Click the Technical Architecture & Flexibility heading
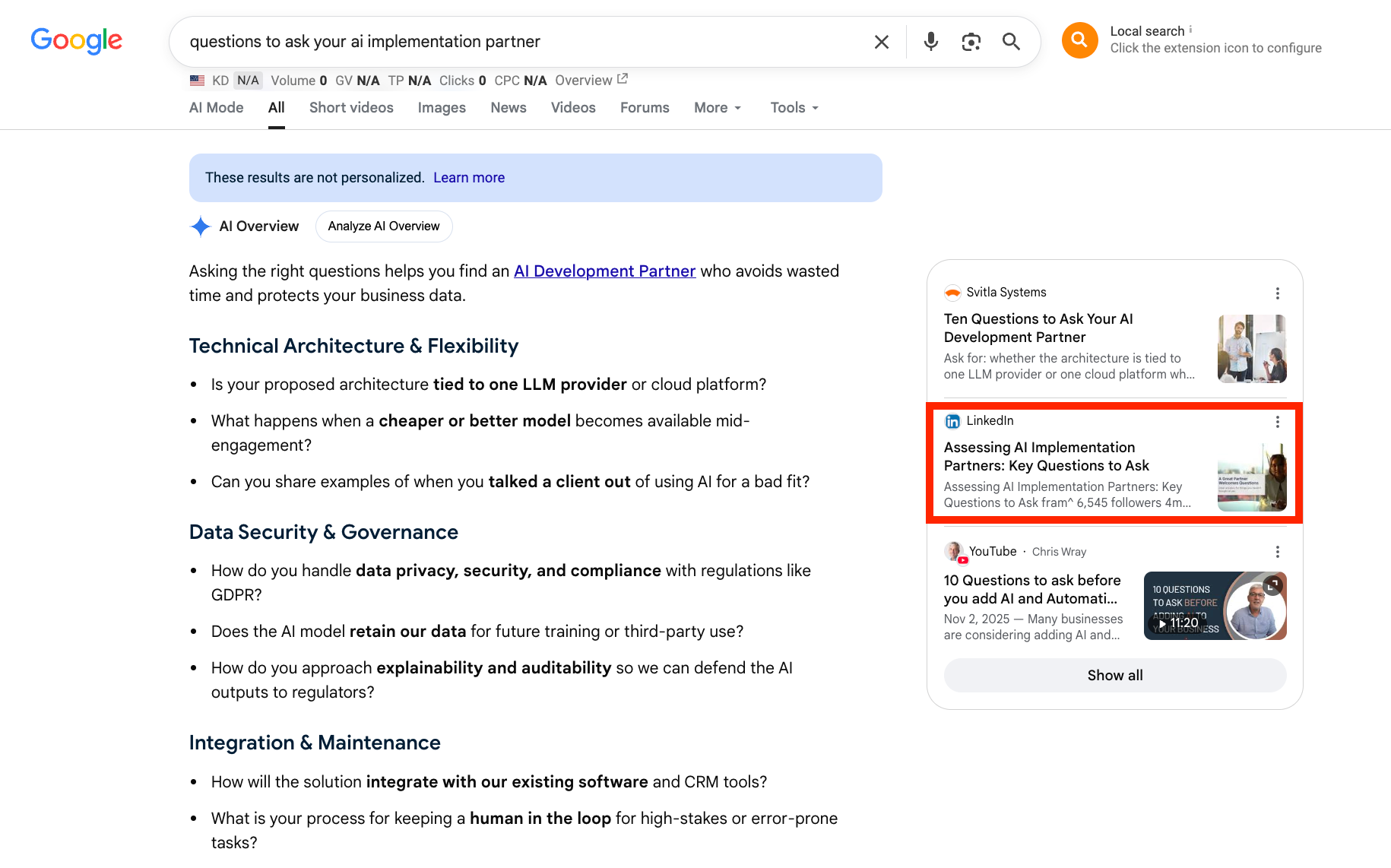1391x868 pixels. [x=353, y=346]
